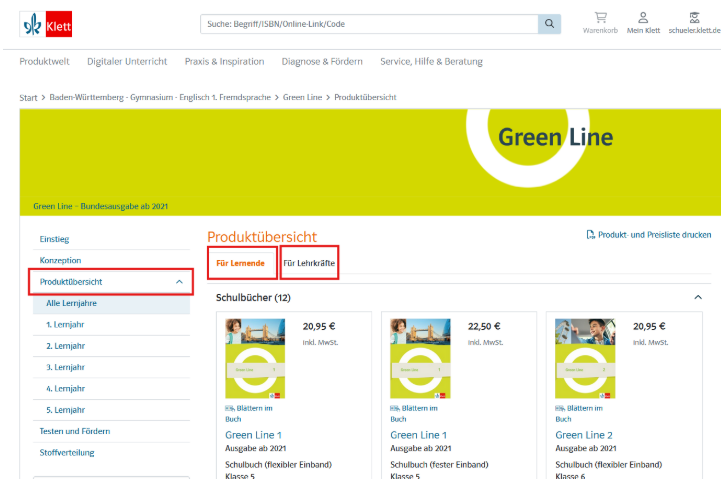The image size is (721, 492).
Task: Open Baden-Württemberg Gymnasium Englisch breadcrumb
Action: click(x=160, y=97)
